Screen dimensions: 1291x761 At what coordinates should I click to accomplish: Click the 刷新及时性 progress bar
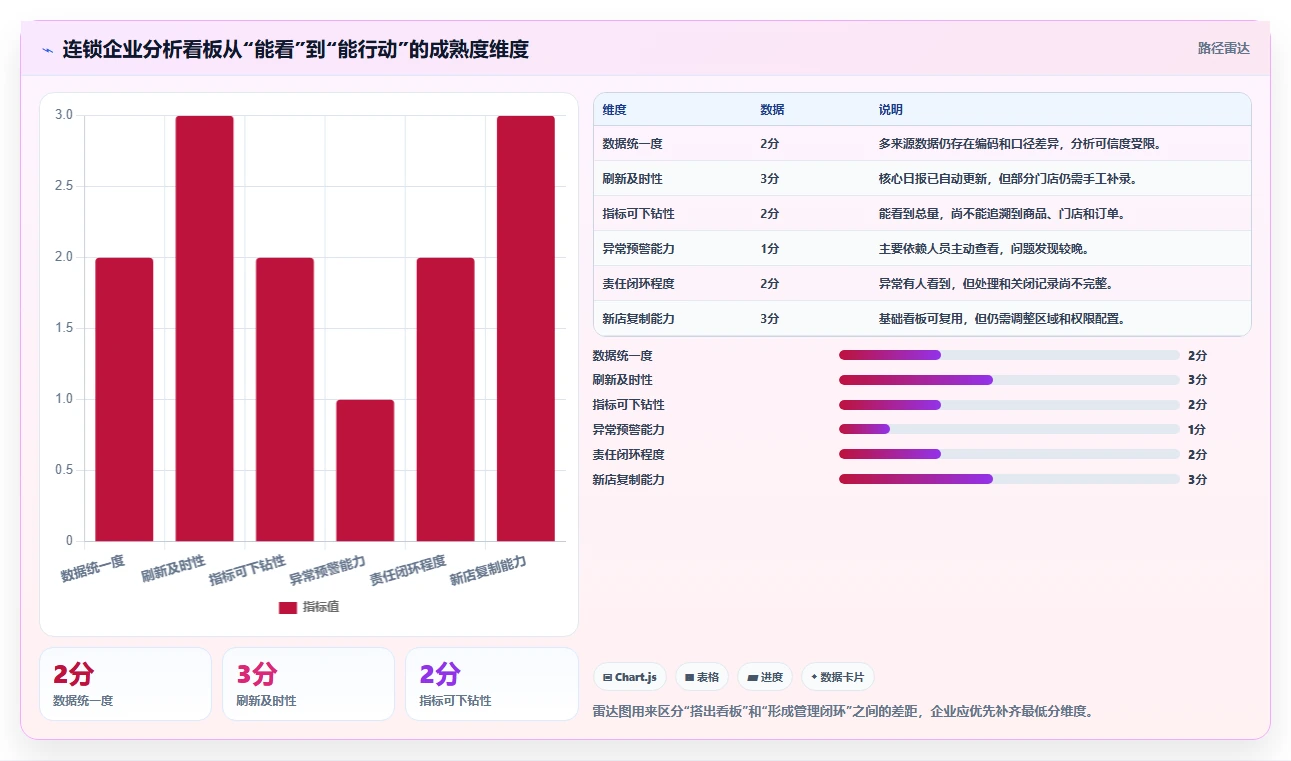click(1009, 380)
